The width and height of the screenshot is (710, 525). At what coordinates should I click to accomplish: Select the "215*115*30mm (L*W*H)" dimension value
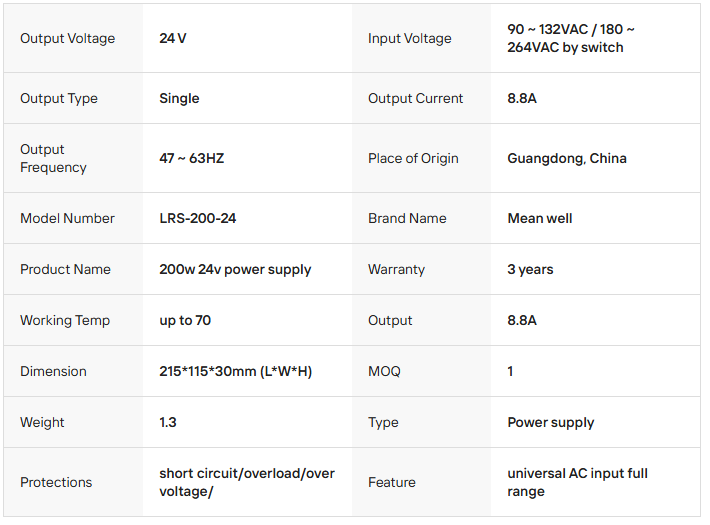point(235,371)
